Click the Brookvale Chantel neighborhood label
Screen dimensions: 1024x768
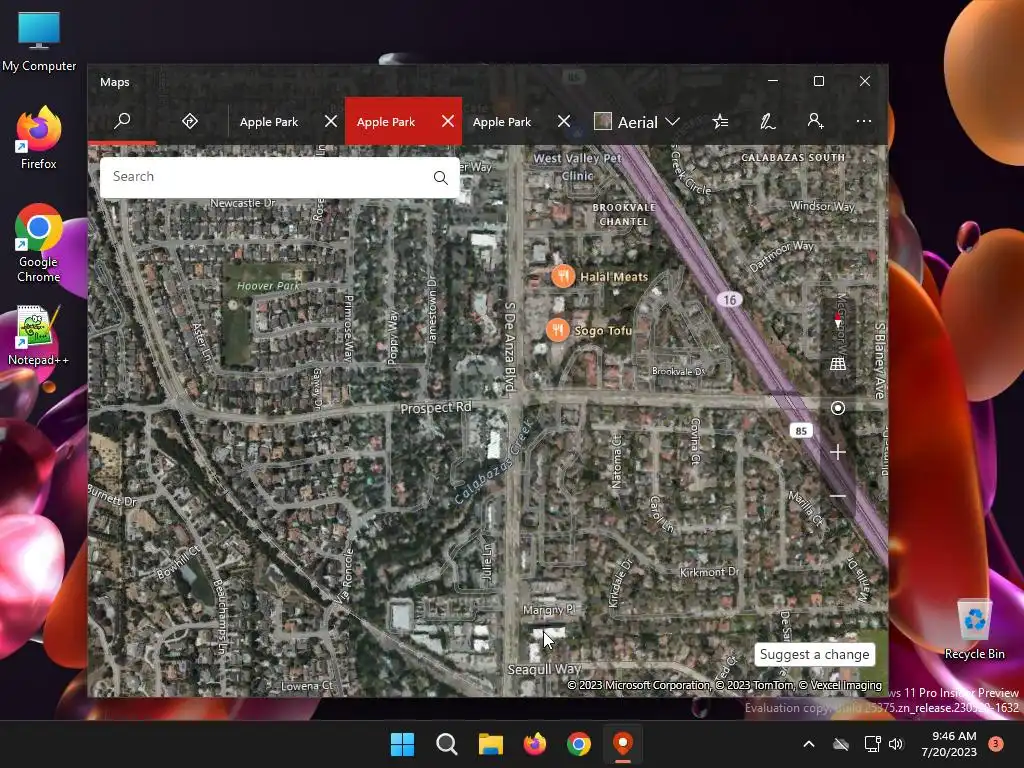pyautogui.click(x=624, y=214)
